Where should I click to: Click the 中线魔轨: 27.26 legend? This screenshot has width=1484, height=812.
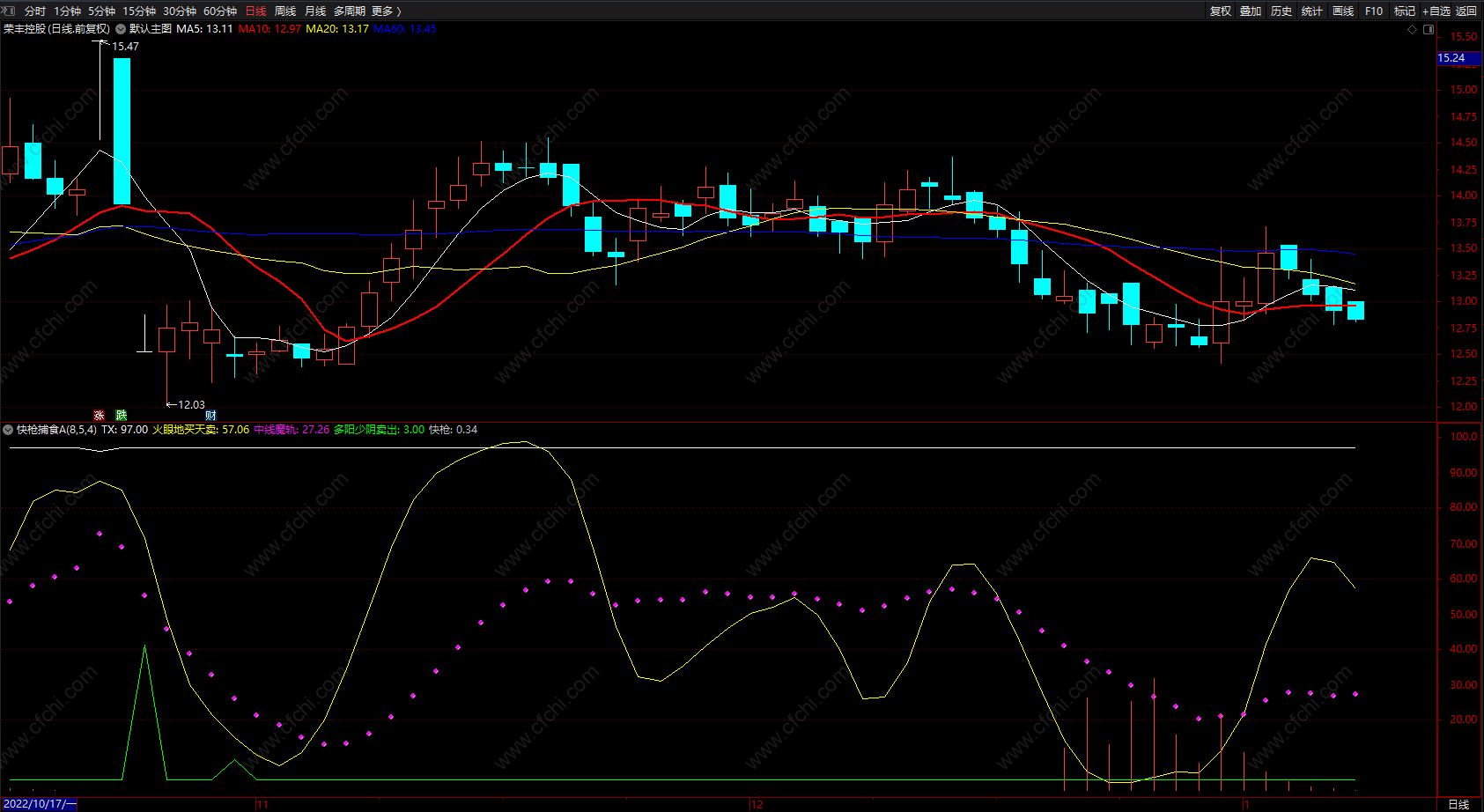(x=292, y=430)
